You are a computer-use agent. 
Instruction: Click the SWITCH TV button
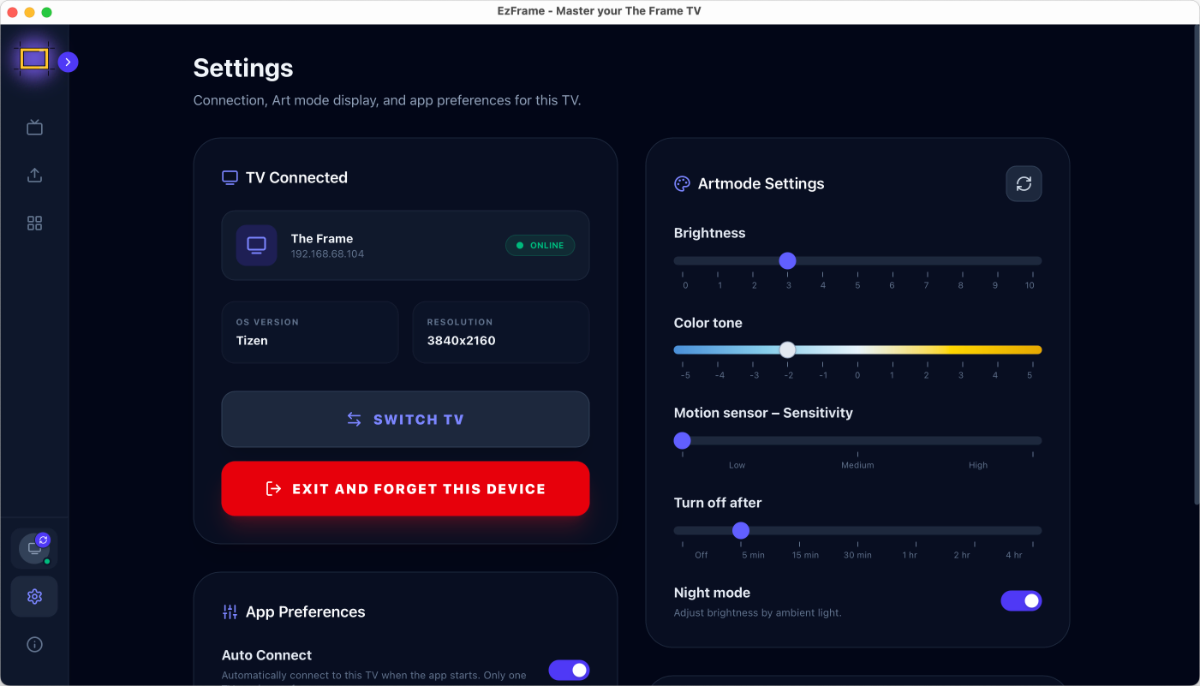(405, 419)
